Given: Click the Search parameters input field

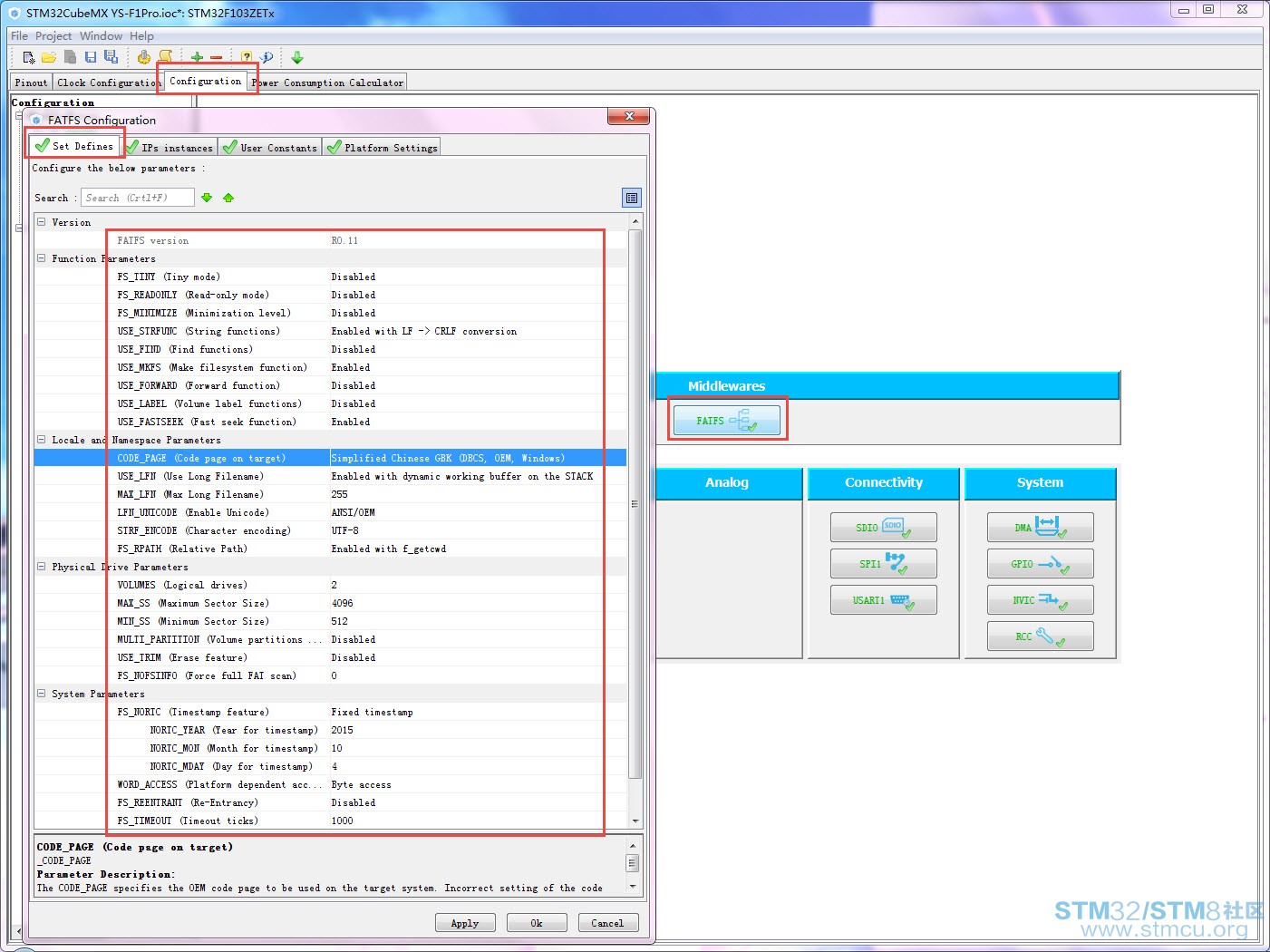Looking at the screenshot, I should tap(138, 198).
